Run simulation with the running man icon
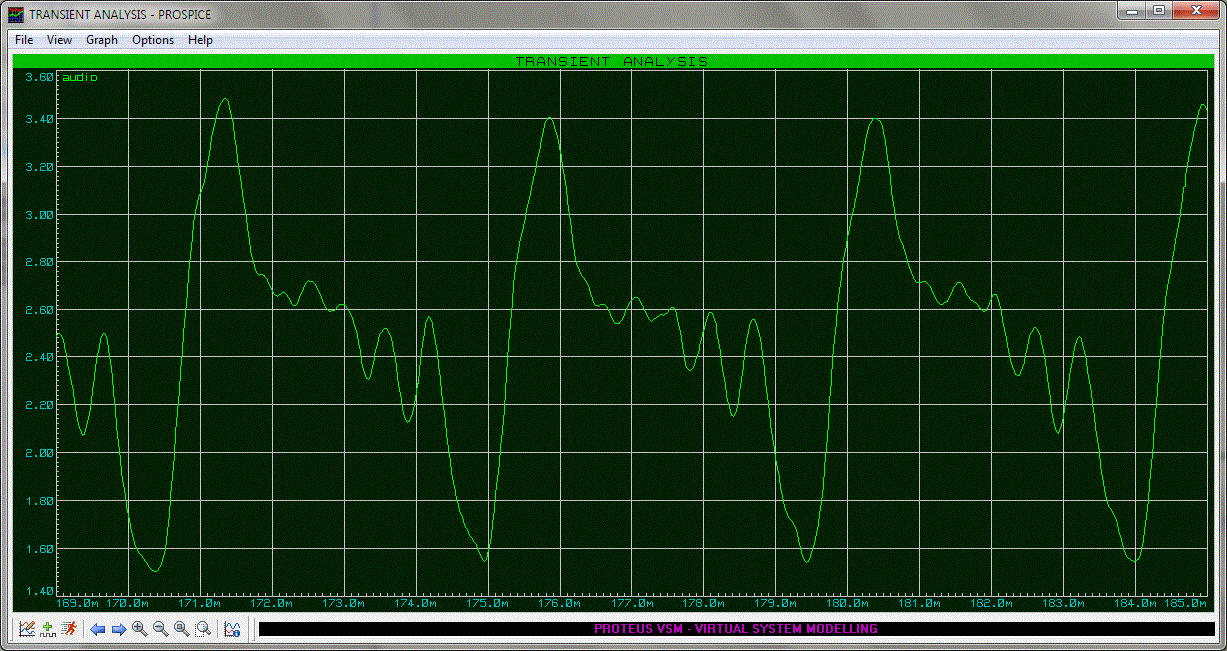 [69, 629]
